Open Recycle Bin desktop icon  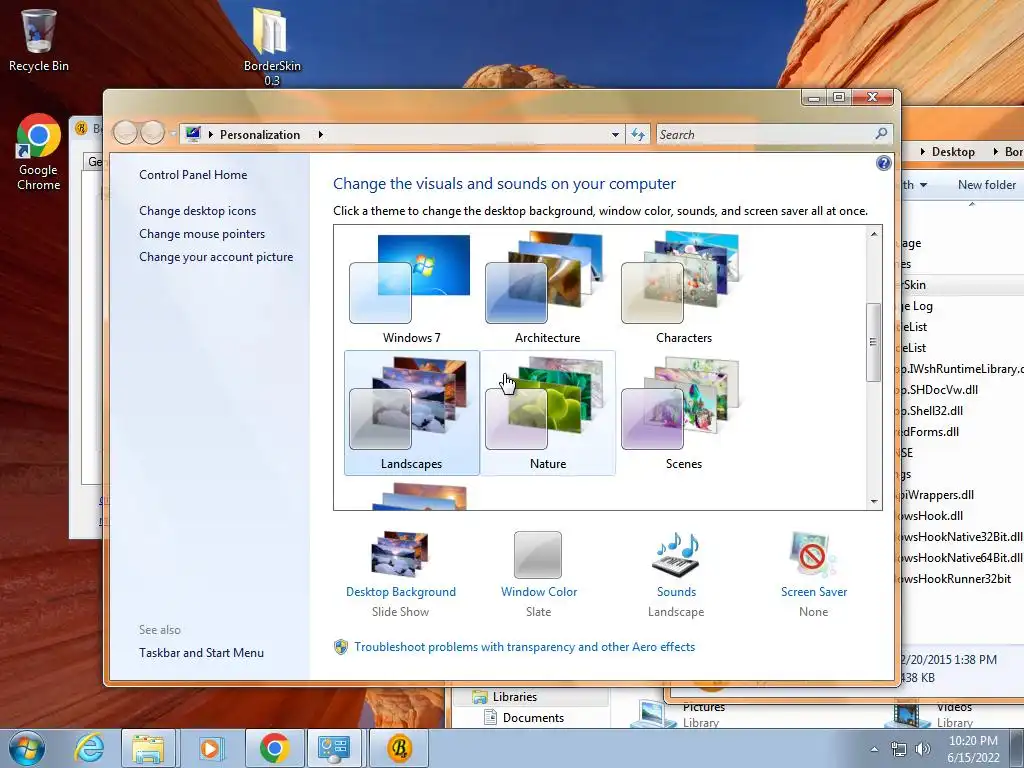[39, 40]
